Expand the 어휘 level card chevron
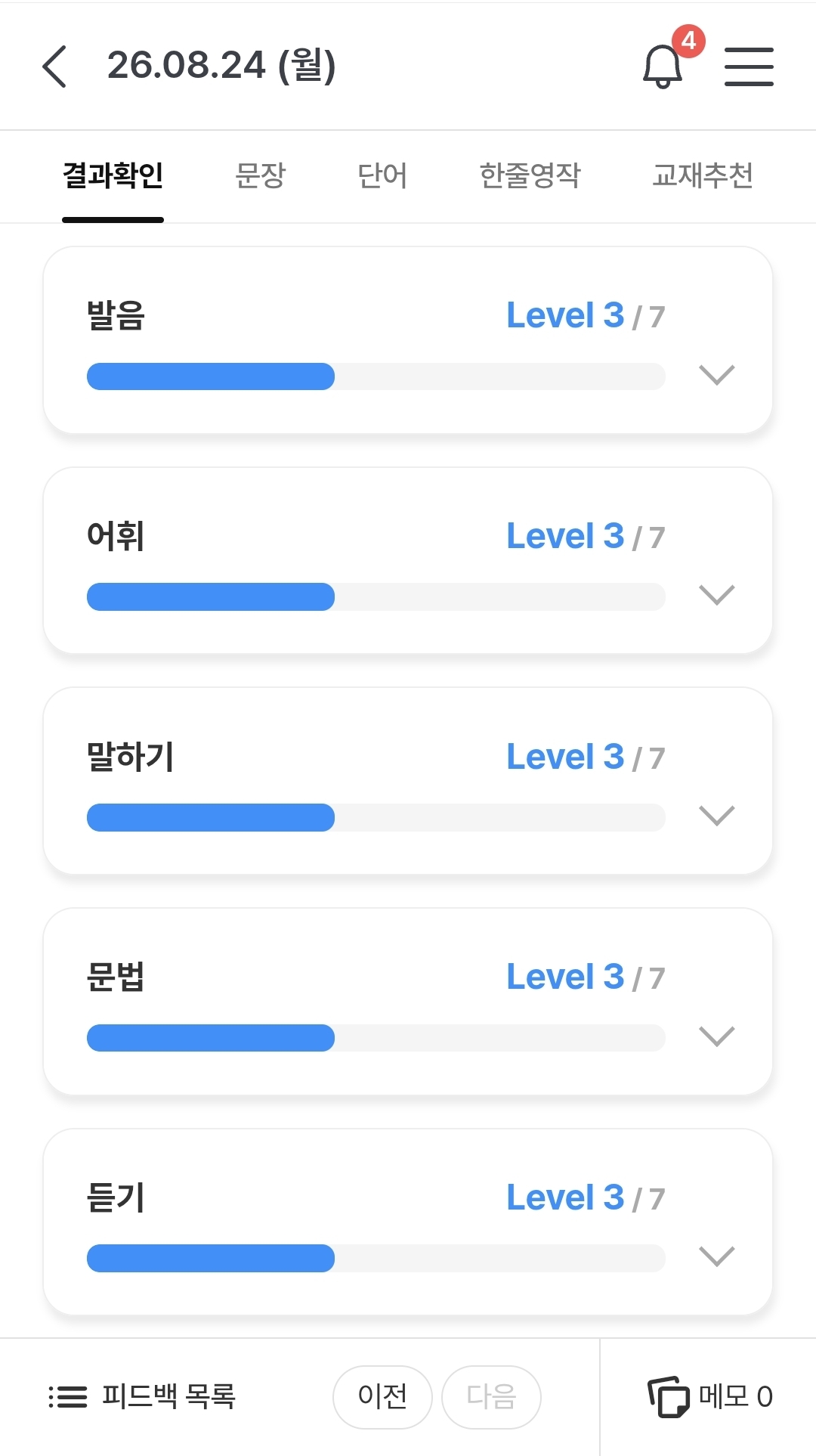The image size is (816, 1456). 717,595
